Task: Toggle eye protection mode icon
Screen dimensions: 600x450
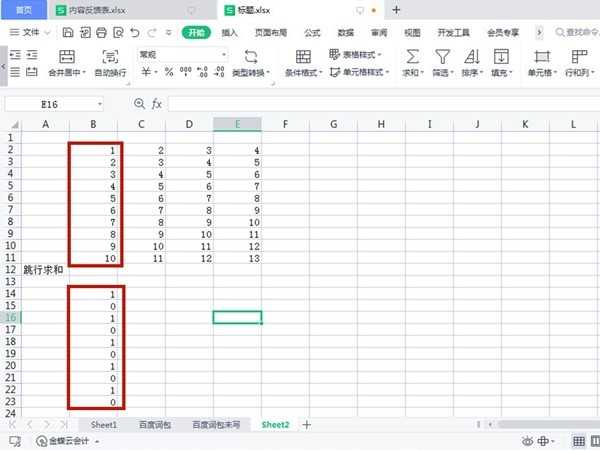Action: point(528,441)
